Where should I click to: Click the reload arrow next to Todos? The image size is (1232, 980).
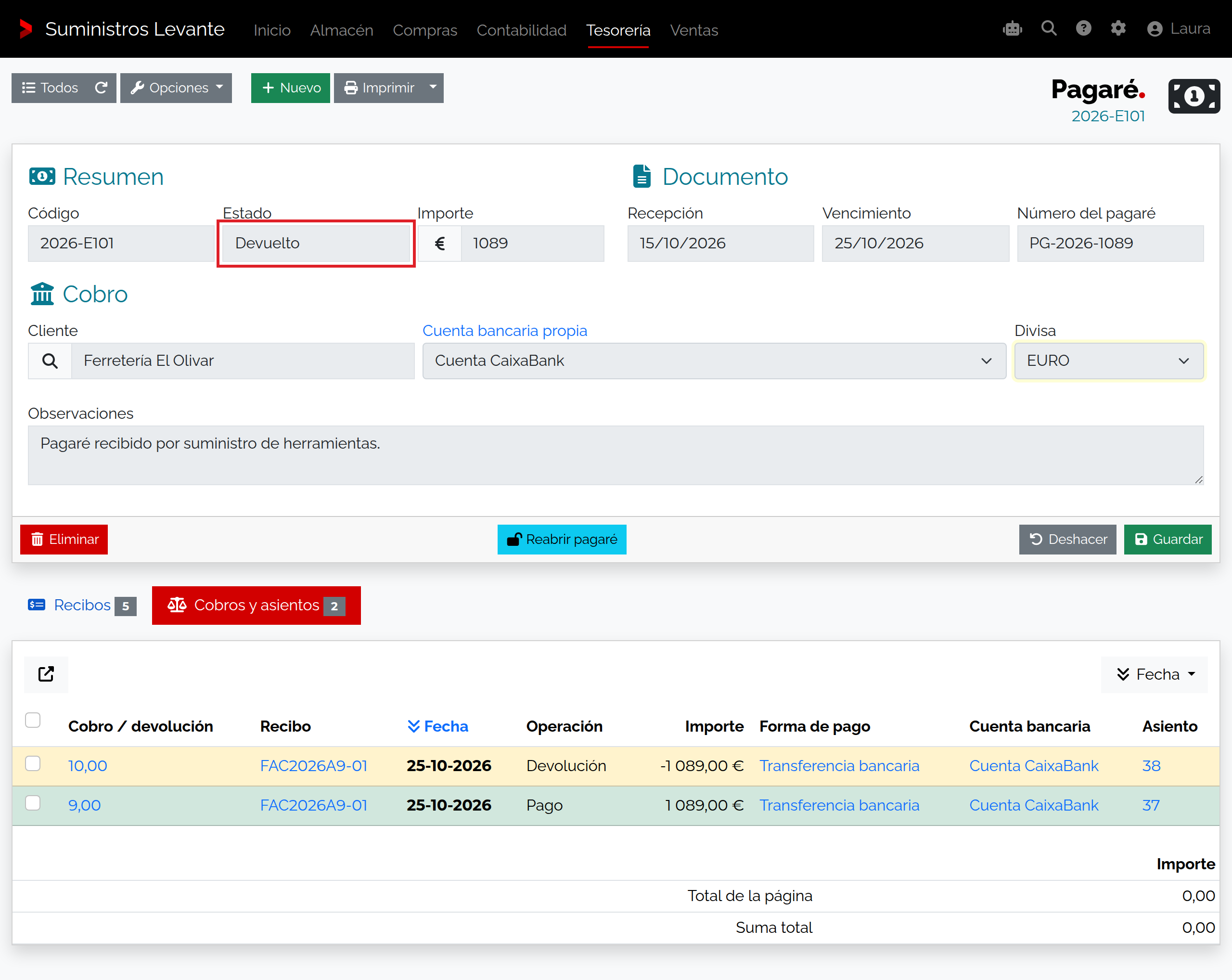pyautogui.click(x=101, y=88)
